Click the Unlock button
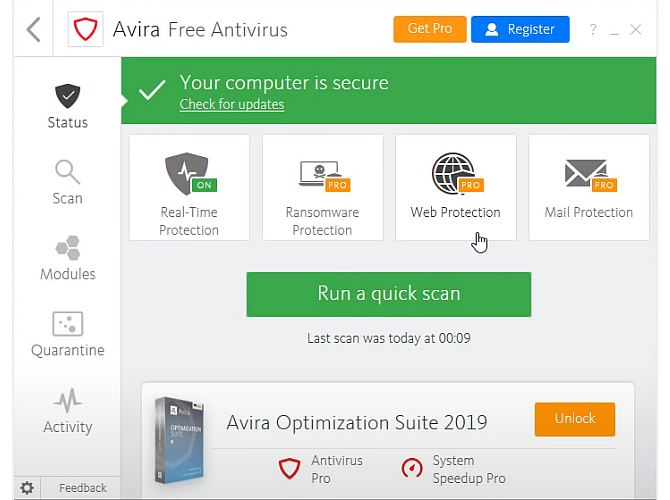The width and height of the screenshot is (670, 500). click(x=574, y=419)
